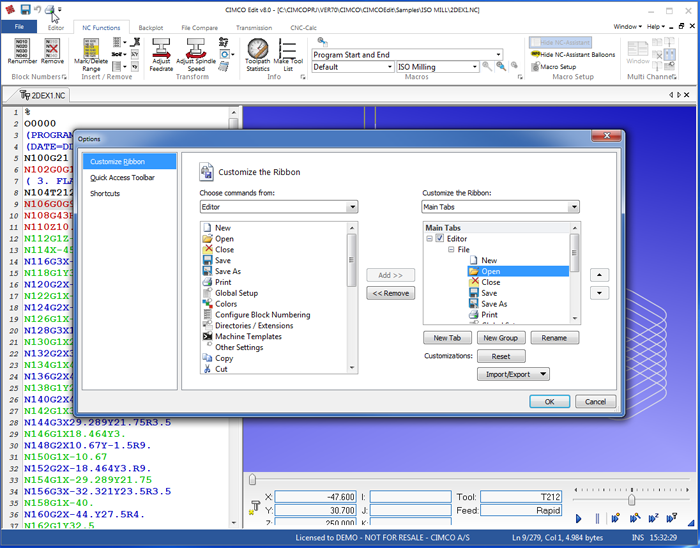The height and width of the screenshot is (548, 700).
Task: Click the Save icon in the quick access toolbar
Action: click(x=25, y=9)
